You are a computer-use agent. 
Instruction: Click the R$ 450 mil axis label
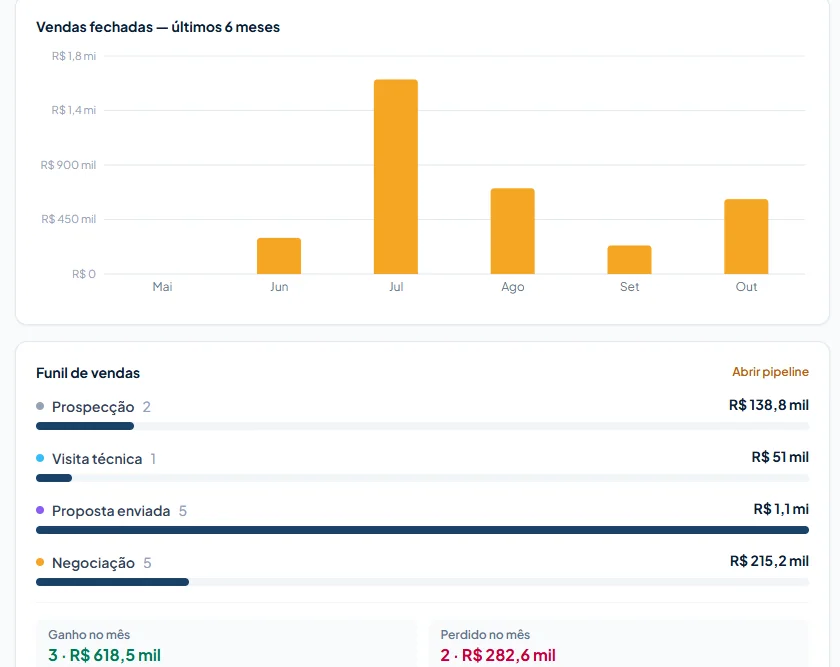click(69, 219)
